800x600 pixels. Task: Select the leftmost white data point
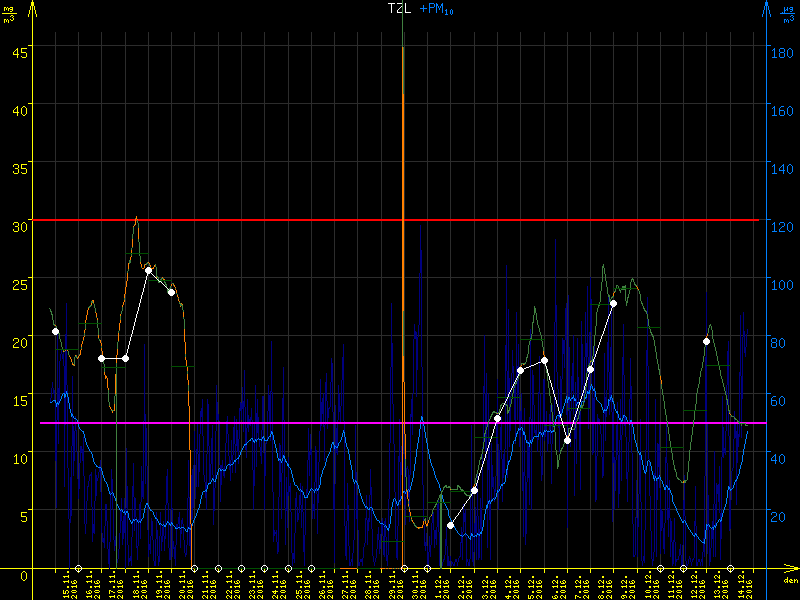coord(55,331)
